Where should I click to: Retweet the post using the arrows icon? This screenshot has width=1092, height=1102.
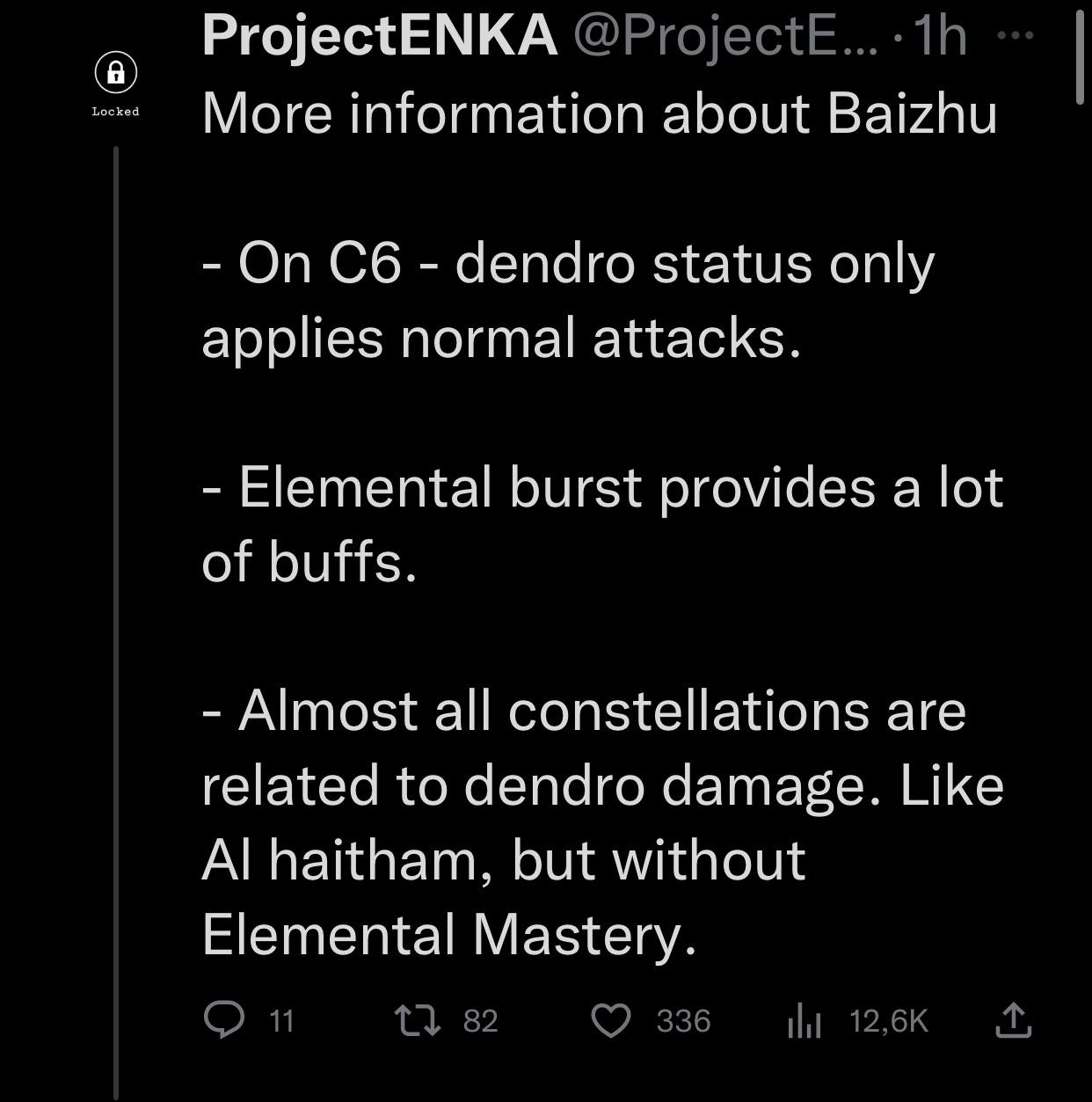tap(417, 1021)
